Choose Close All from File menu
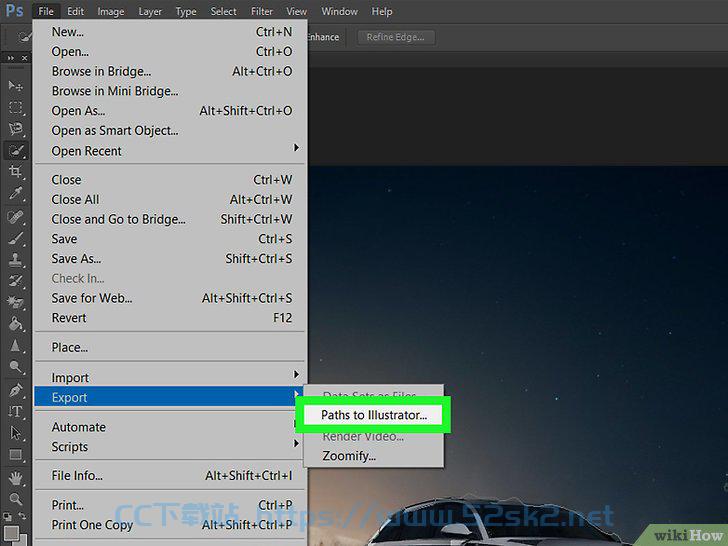The width and height of the screenshot is (728, 546). [170, 199]
